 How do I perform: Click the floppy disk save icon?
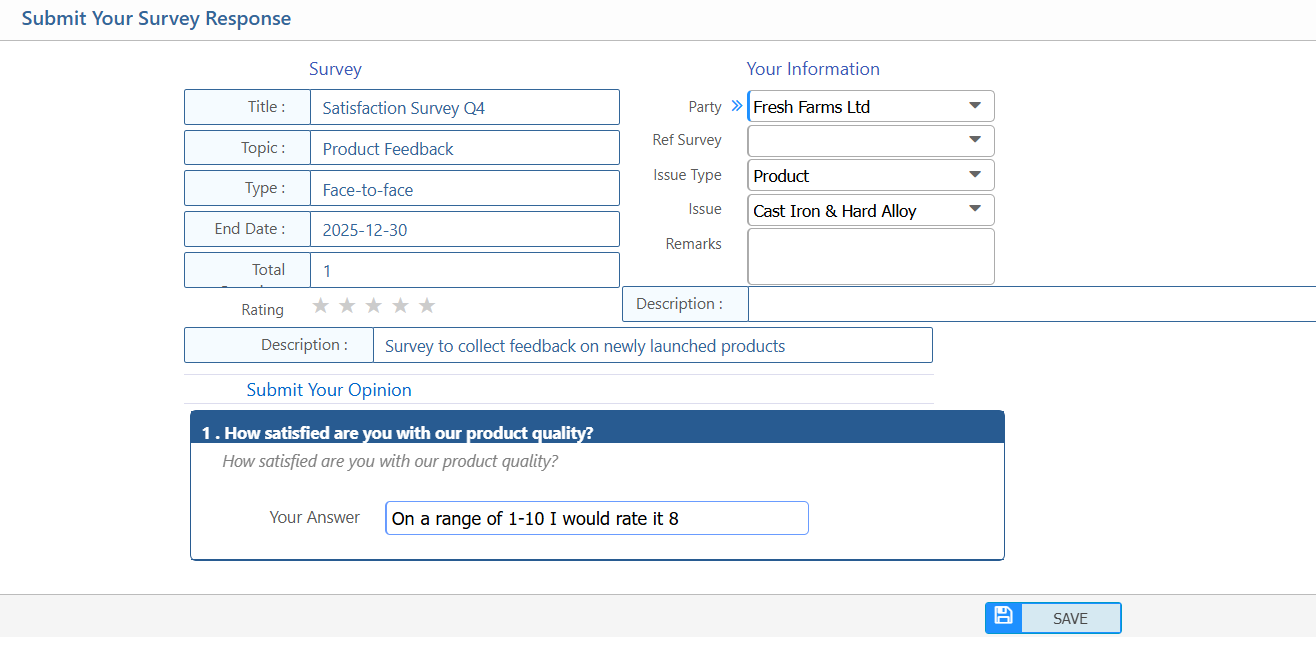coord(1004,618)
